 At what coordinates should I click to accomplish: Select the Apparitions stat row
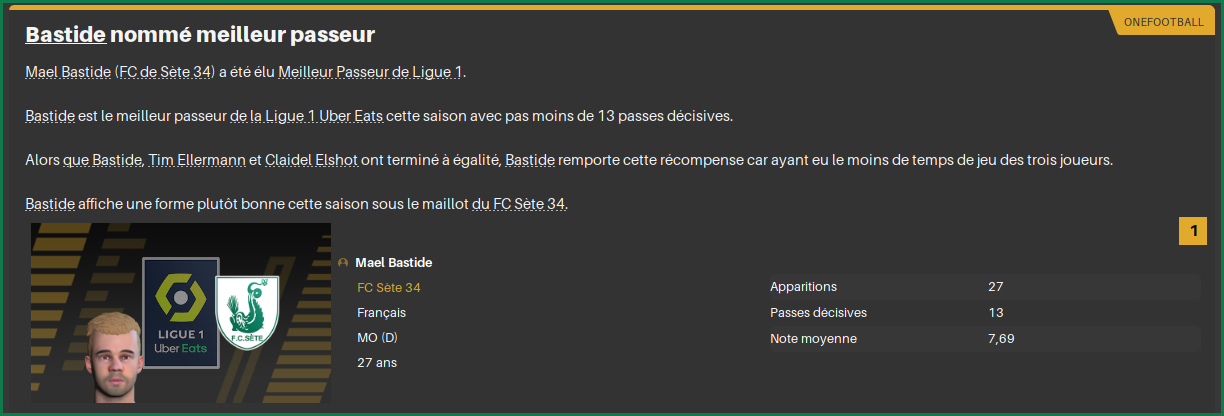pyautogui.click(x=982, y=287)
